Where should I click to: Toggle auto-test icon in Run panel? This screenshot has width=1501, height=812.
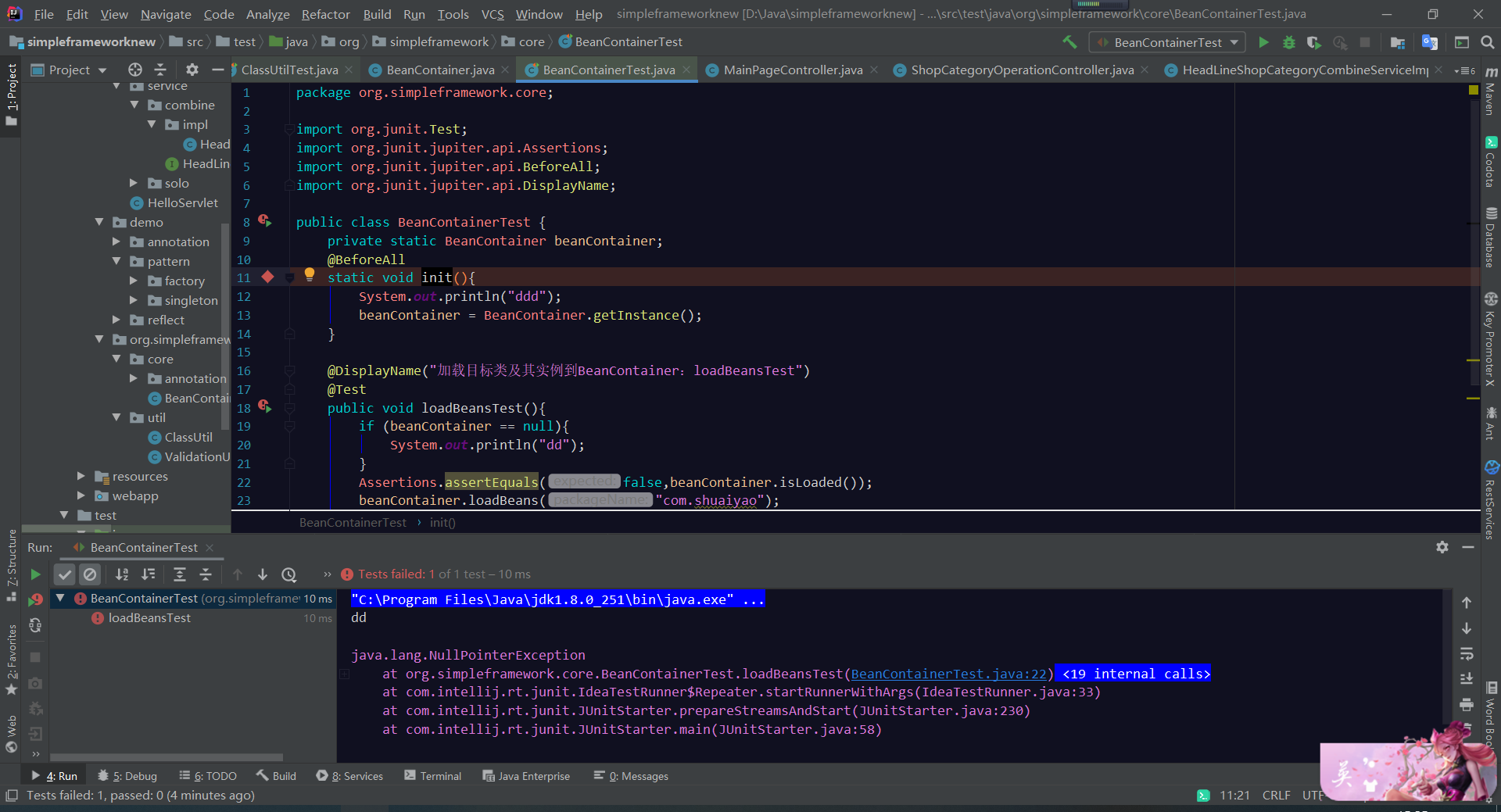35,625
